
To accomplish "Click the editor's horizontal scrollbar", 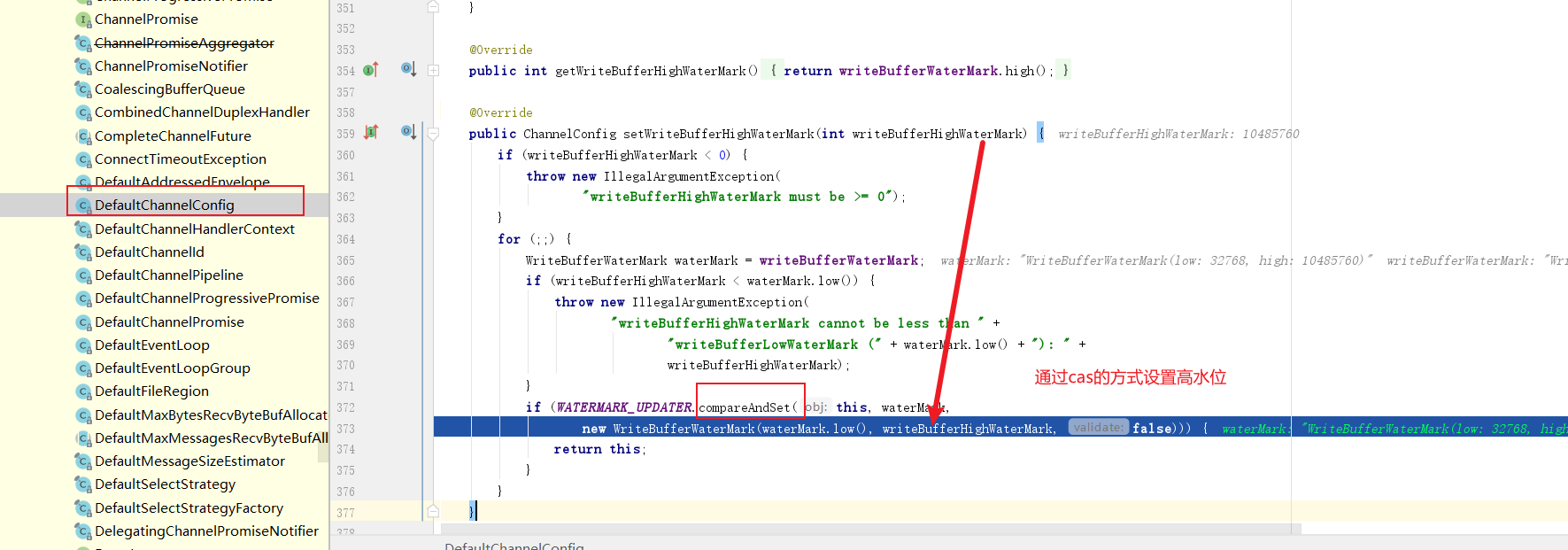I will [x=868, y=529].
